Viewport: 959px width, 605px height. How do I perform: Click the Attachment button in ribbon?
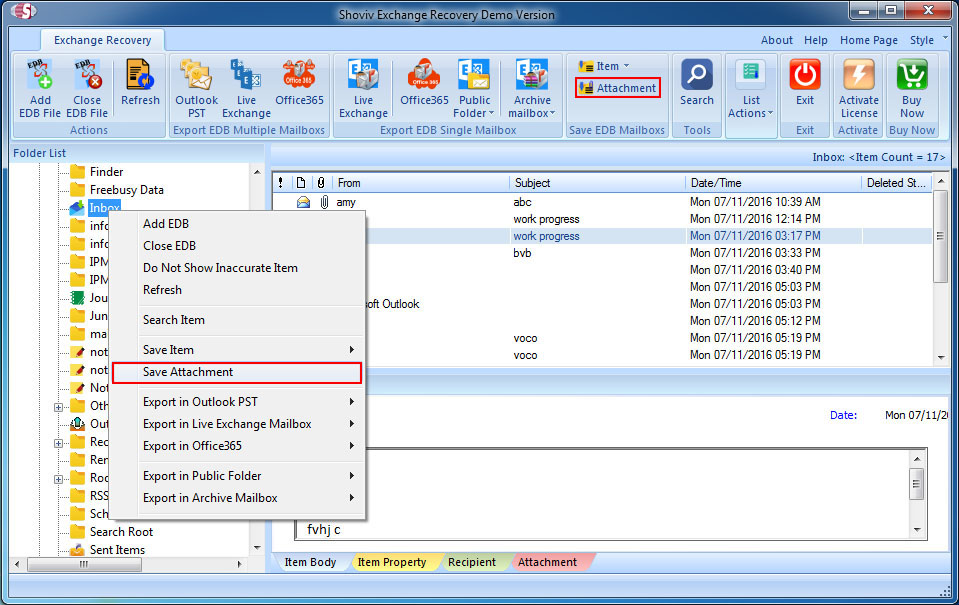click(618, 88)
